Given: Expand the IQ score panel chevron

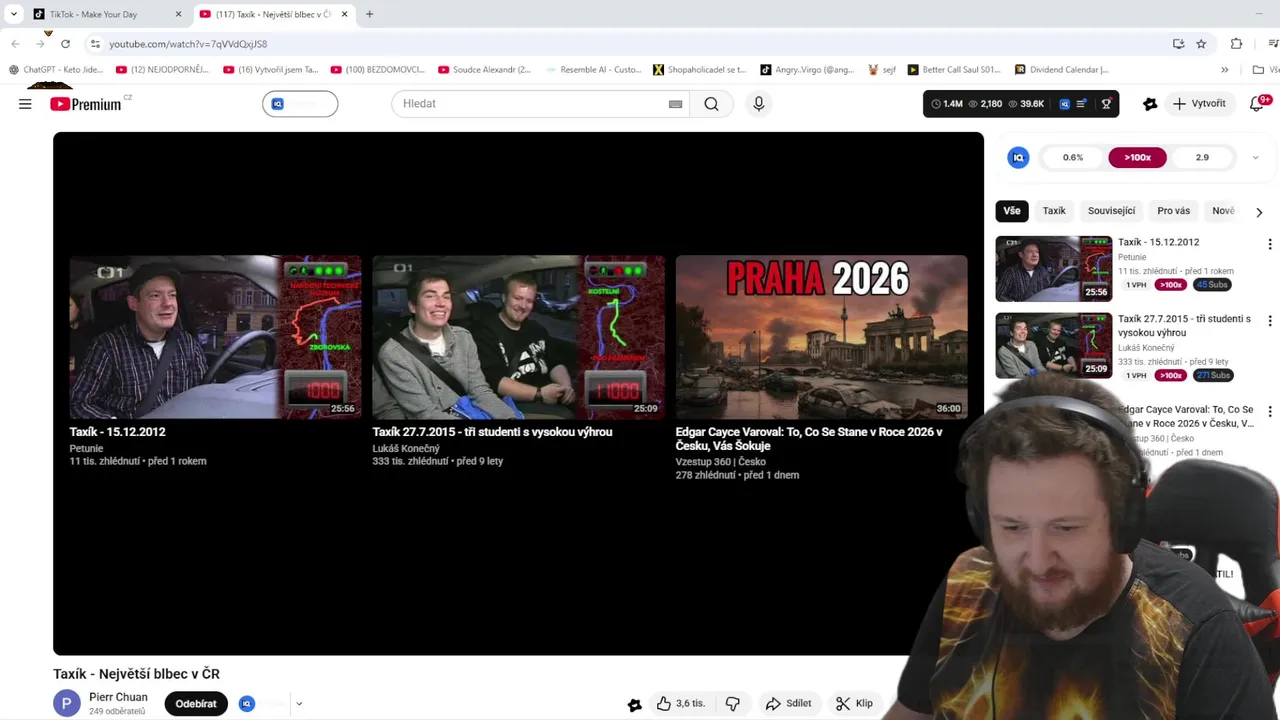Looking at the screenshot, I should 1255,158.
